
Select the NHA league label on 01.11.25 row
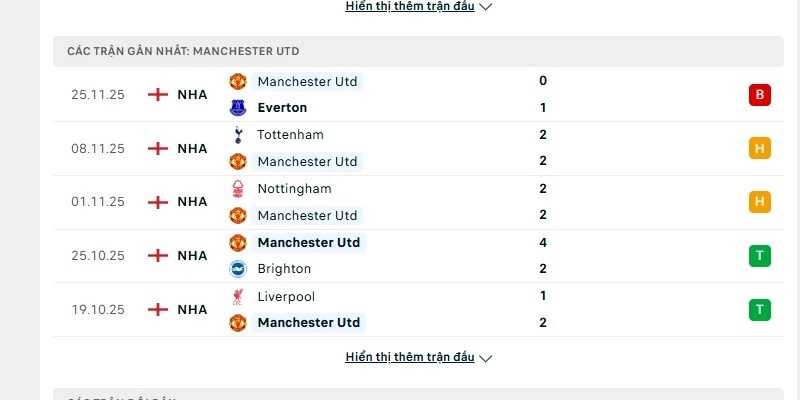point(192,202)
